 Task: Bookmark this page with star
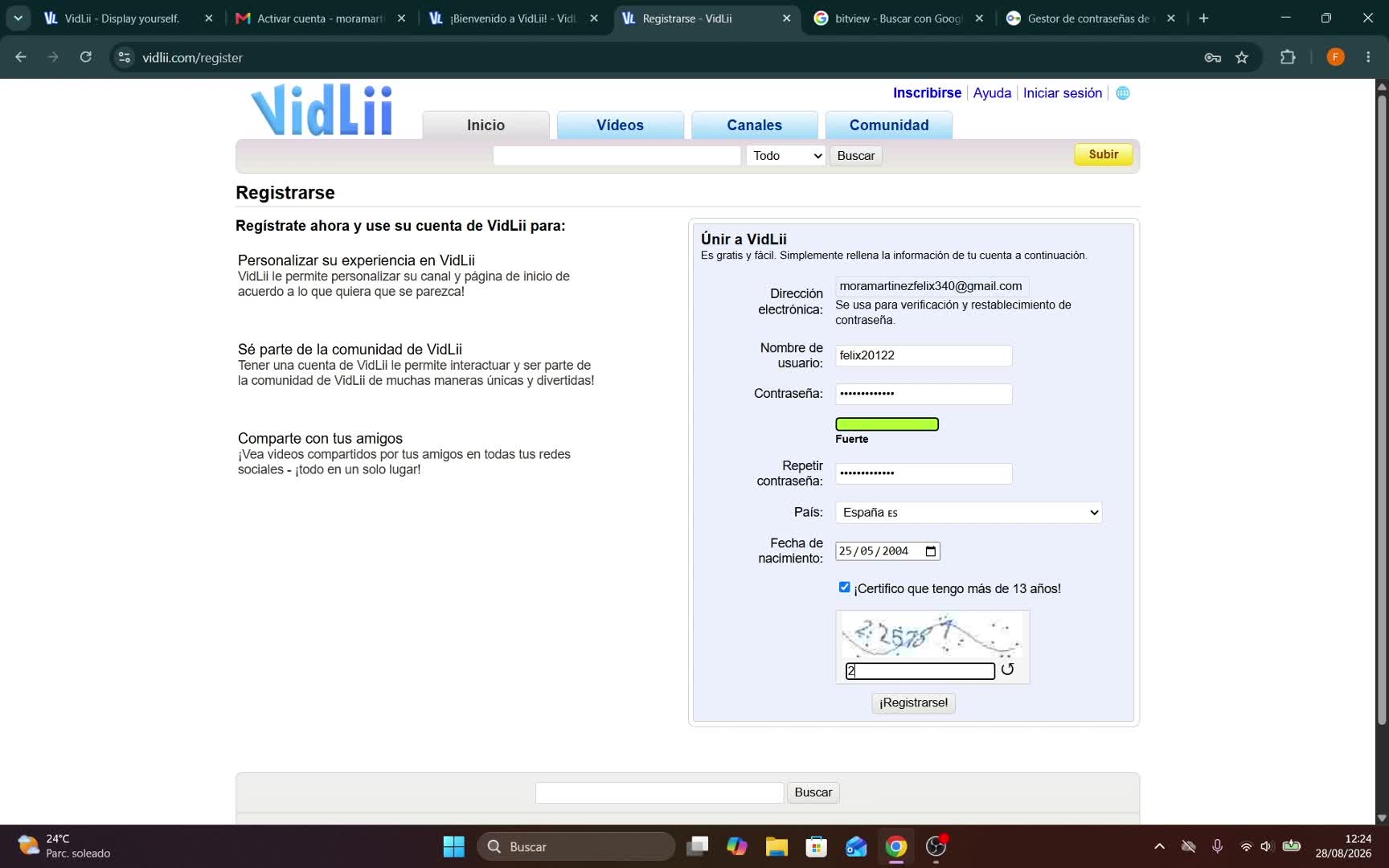[x=1242, y=57]
